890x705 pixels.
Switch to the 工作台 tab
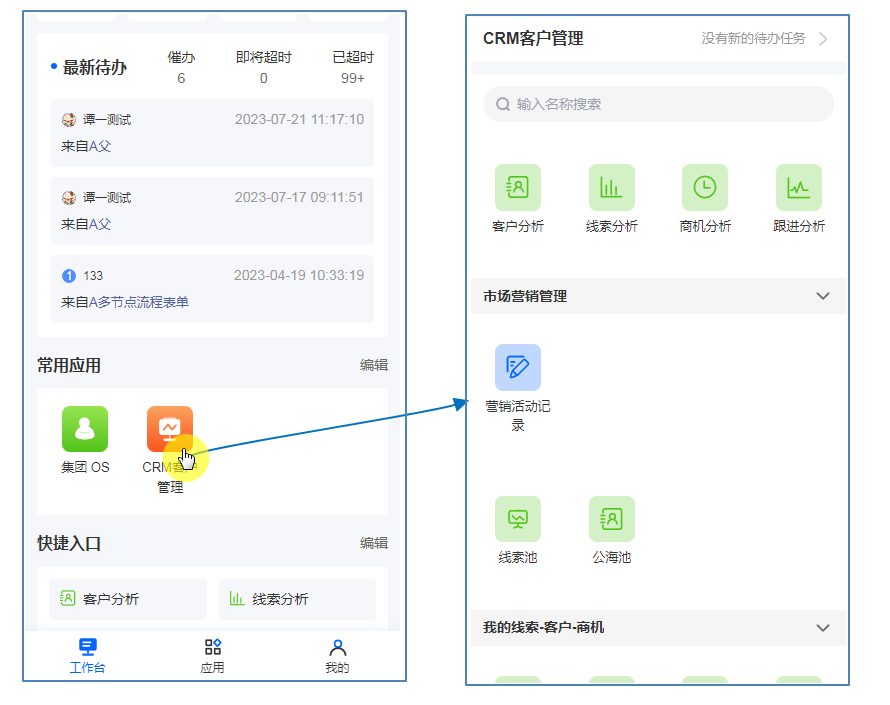coord(87,656)
